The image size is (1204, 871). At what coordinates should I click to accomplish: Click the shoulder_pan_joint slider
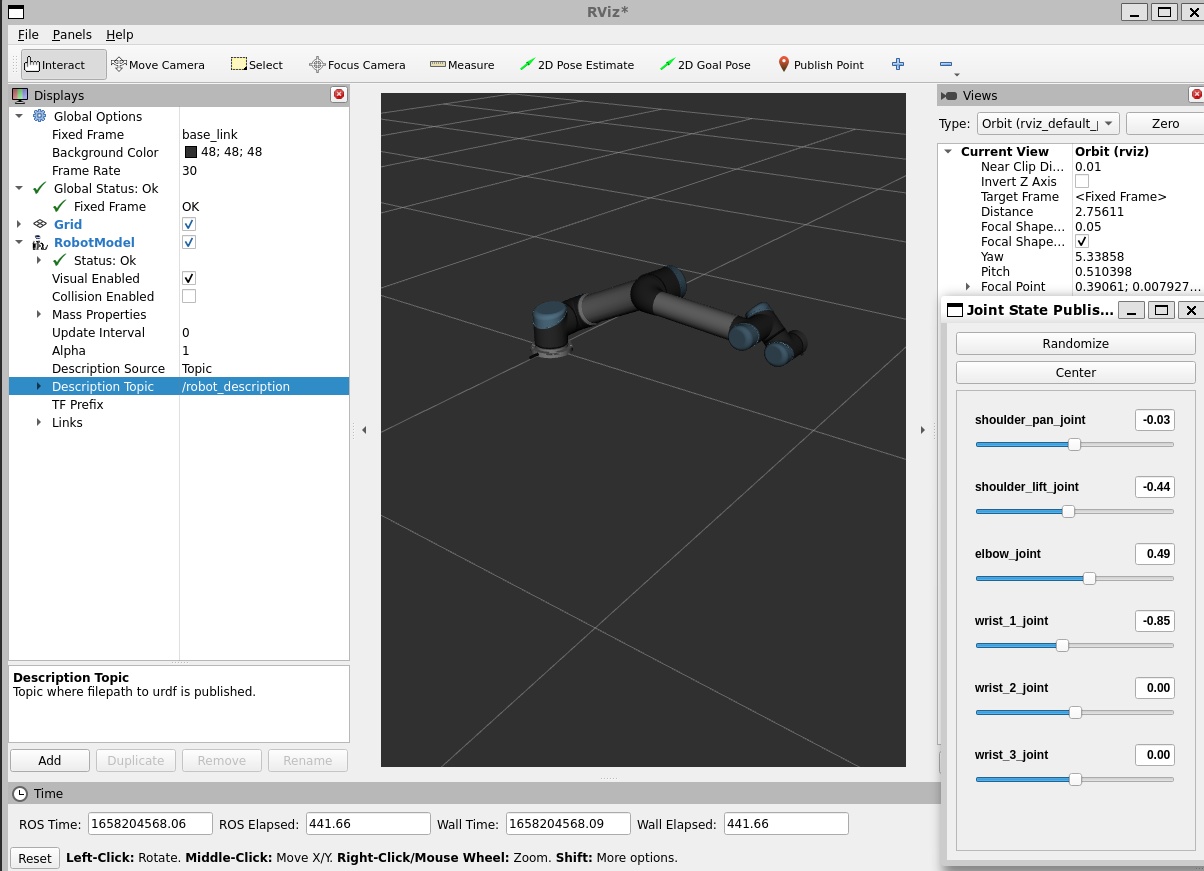[1075, 444]
